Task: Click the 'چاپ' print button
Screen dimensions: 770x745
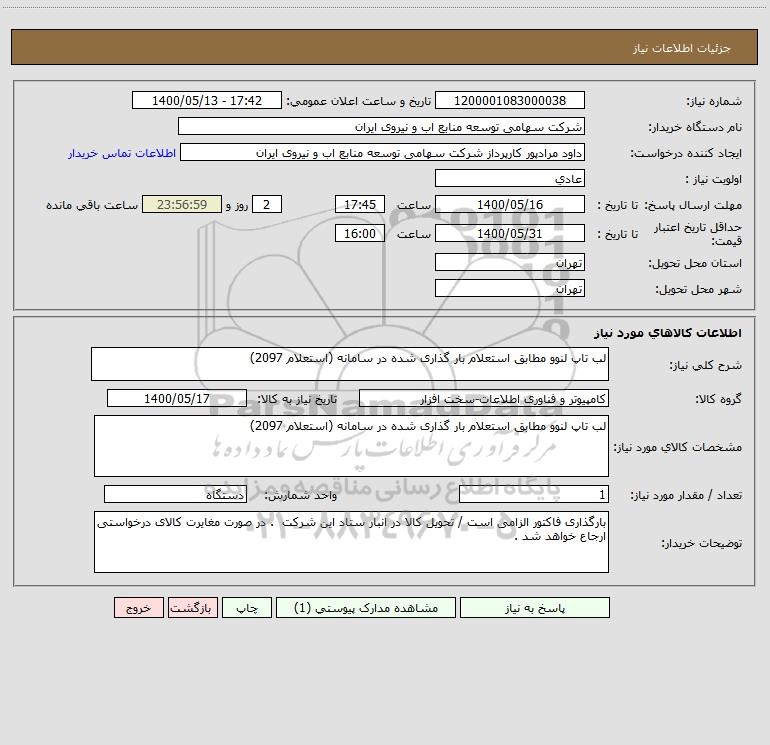Action: [247, 607]
